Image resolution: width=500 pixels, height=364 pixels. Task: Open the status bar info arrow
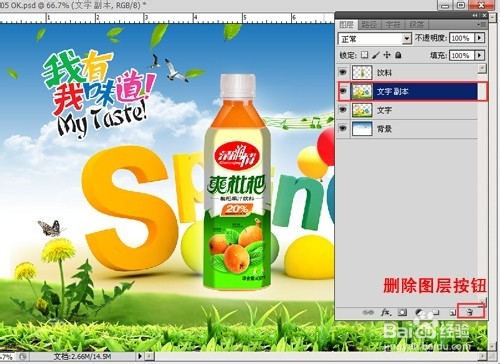point(140,356)
